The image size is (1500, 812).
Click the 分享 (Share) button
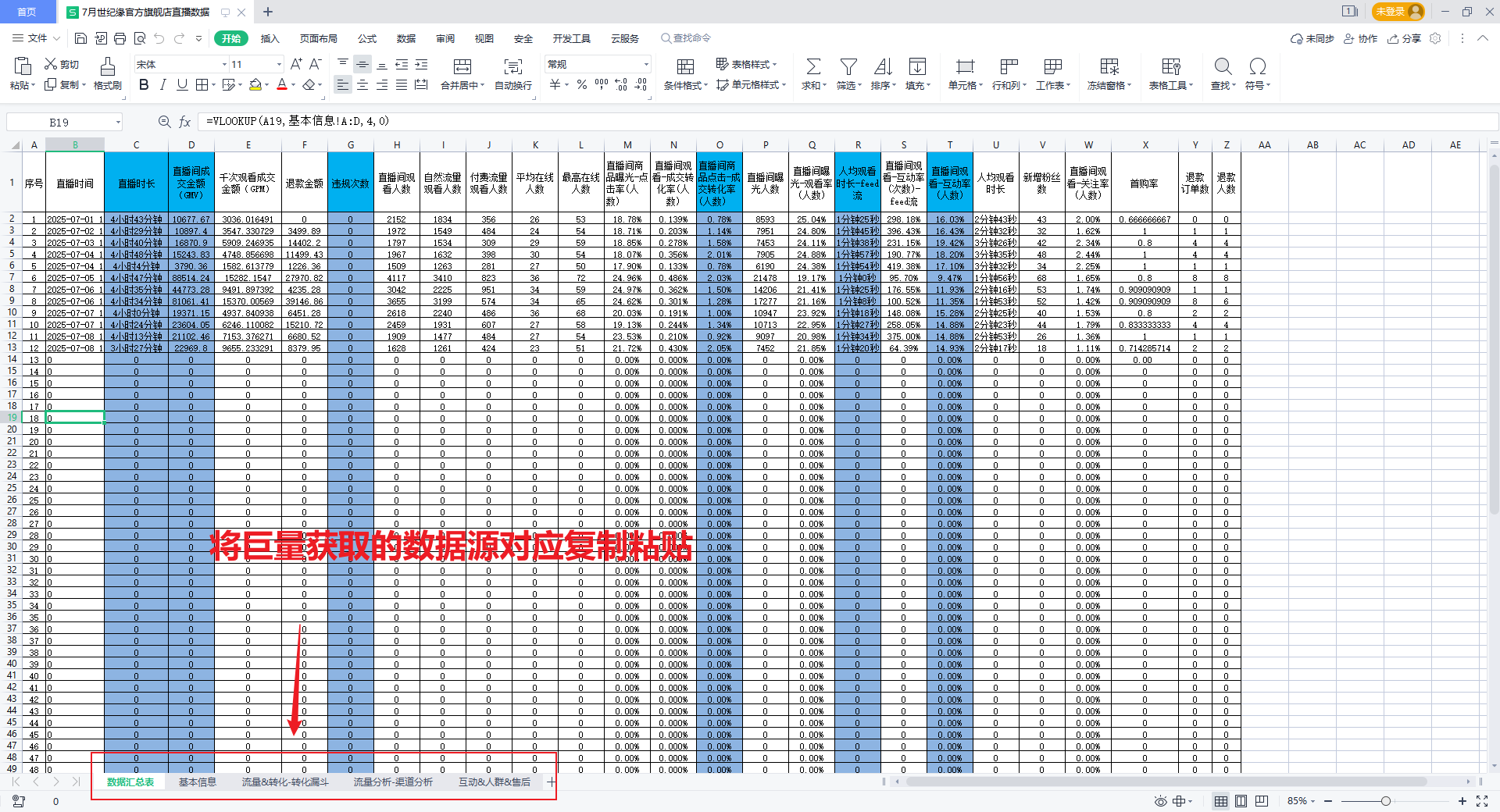(1404, 38)
